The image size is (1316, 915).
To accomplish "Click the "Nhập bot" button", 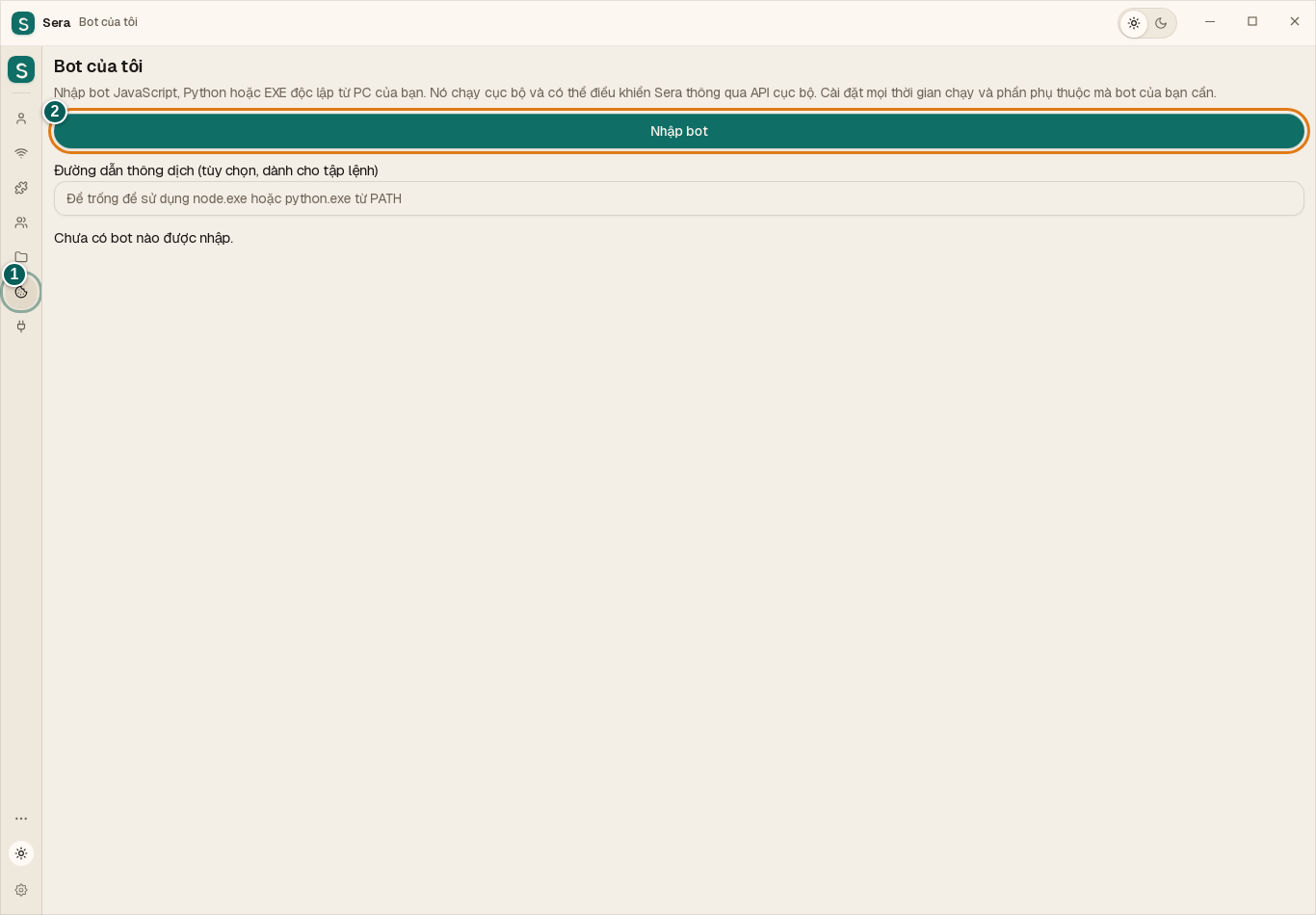I will click(x=679, y=131).
